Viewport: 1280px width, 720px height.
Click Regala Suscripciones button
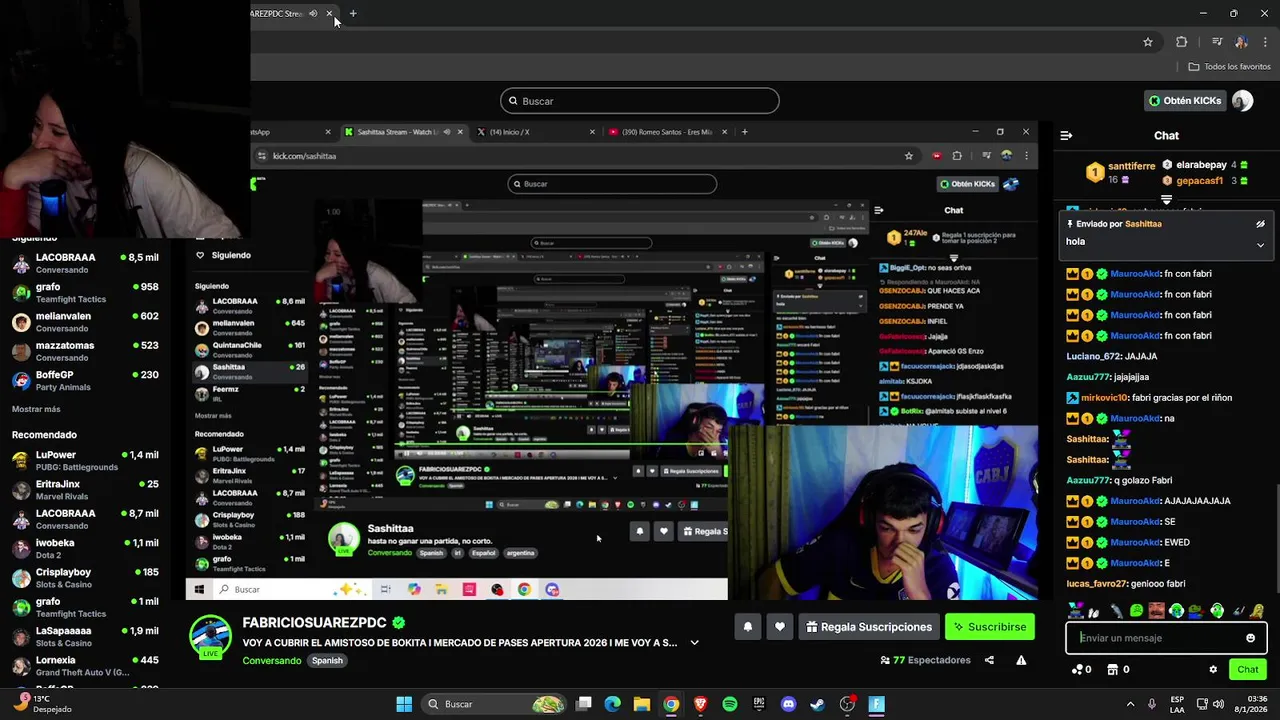click(x=868, y=627)
